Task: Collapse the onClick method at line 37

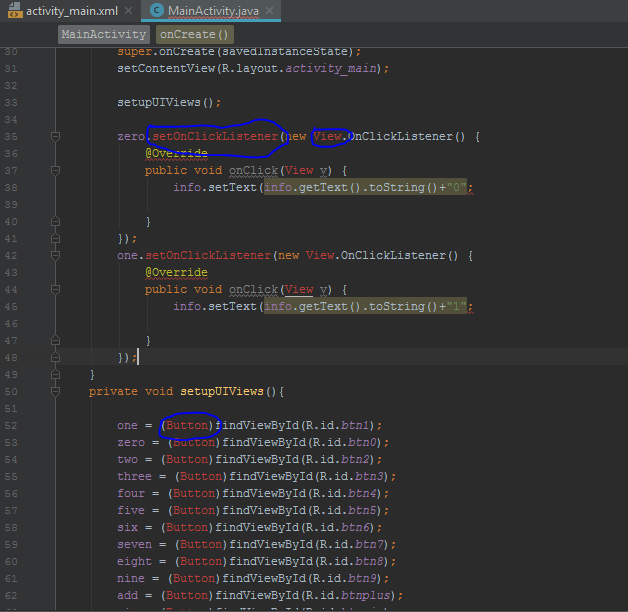Action: coord(56,171)
